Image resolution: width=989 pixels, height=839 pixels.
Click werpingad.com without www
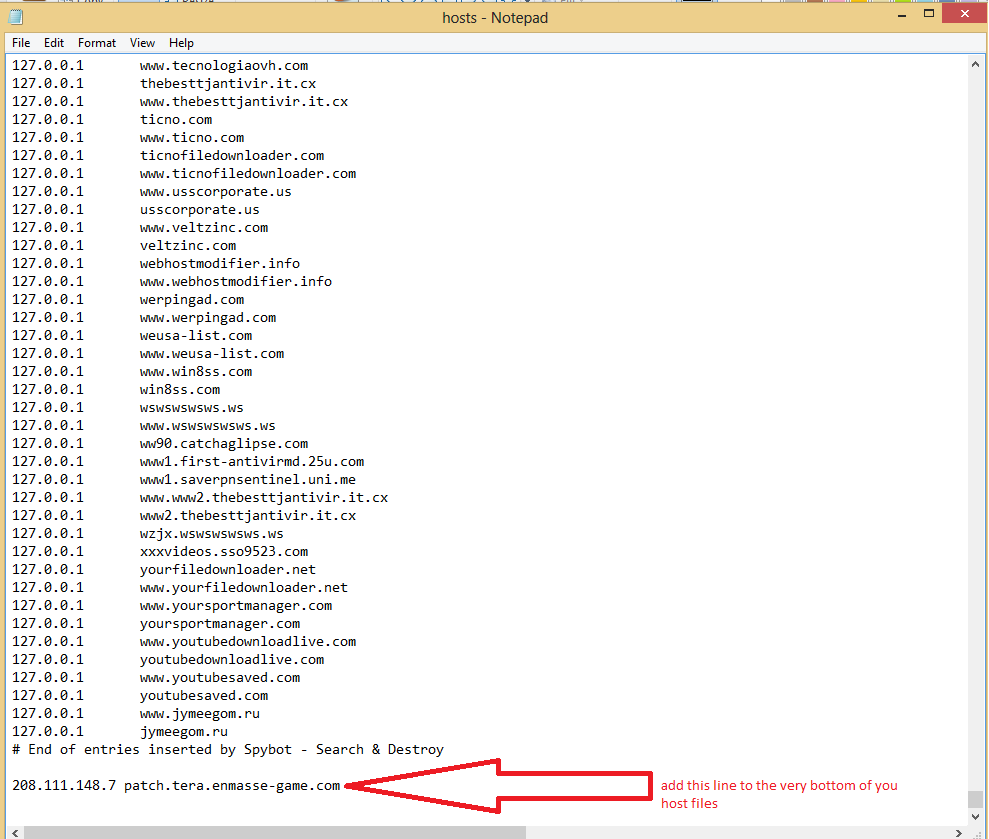pyautogui.click(x=192, y=300)
